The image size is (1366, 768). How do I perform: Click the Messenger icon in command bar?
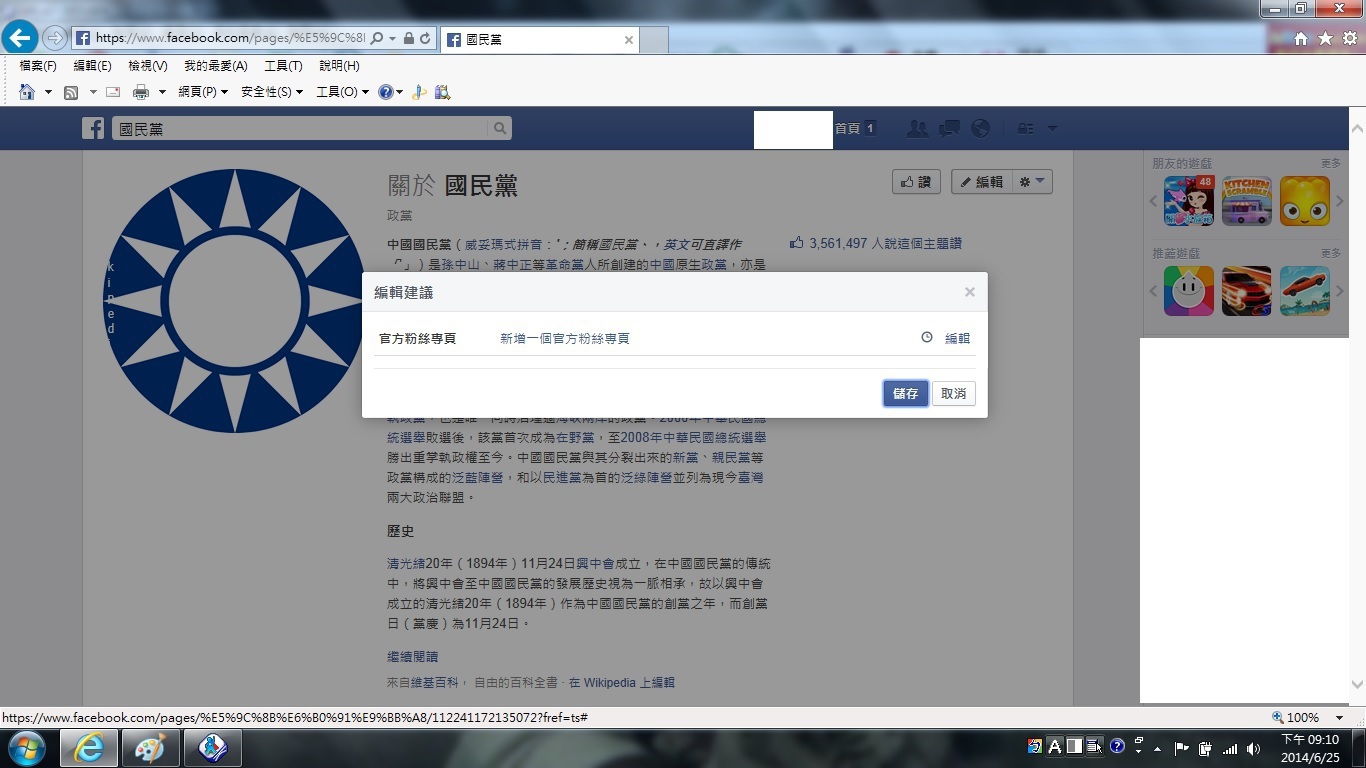(x=419, y=92)
